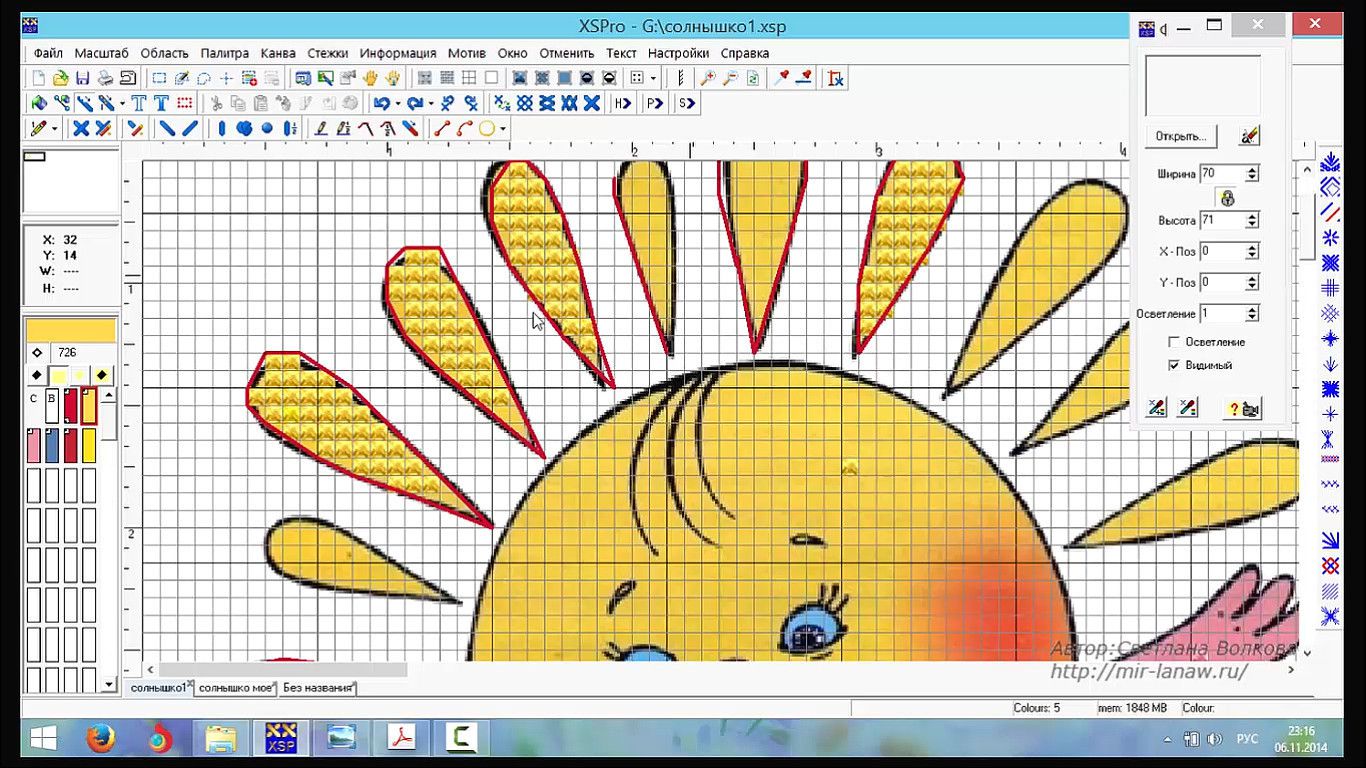Switch to the Без названия tab
Viewport: 1366px width, 768px height.
click(318, 688)
